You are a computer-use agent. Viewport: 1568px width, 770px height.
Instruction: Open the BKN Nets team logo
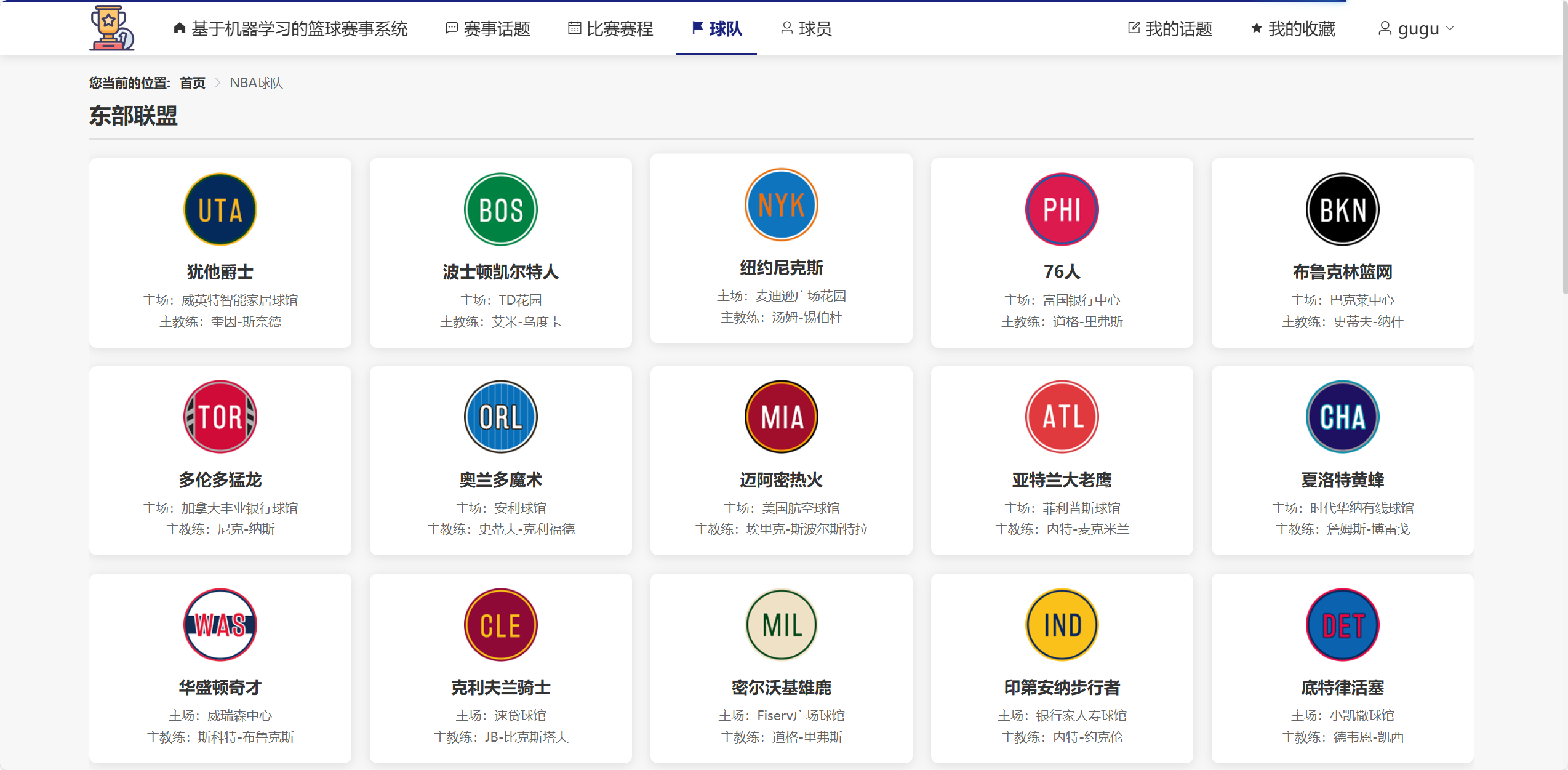tap(1343, 209)
